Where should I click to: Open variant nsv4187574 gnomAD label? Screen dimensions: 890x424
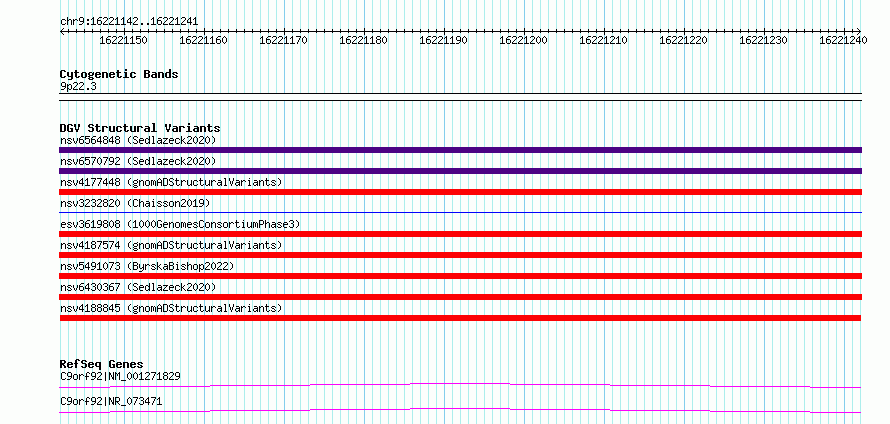coord(171,245)
